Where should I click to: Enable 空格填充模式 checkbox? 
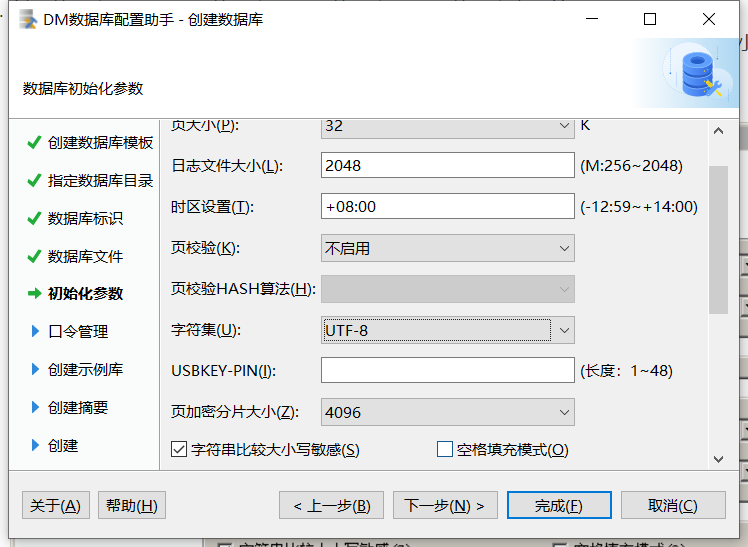coord(445,450)
